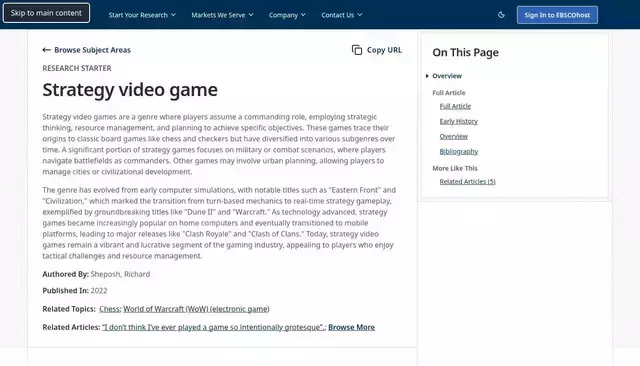Open Markets We Serve menu
640x366 pixels.
[222, 15]
